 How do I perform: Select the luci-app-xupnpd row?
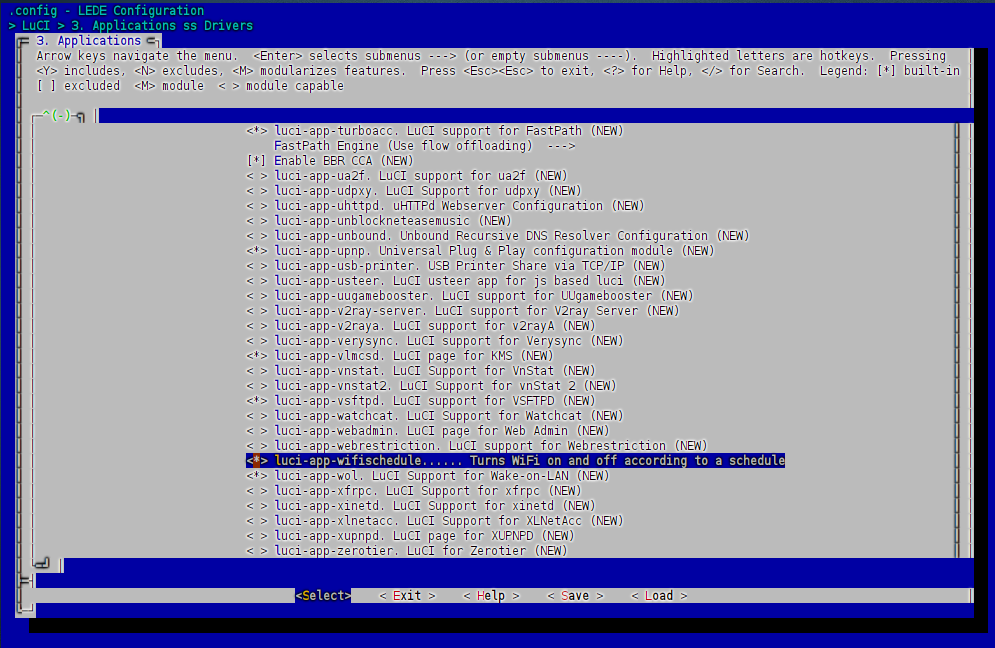pyautogui.click(x=410, y=536)
